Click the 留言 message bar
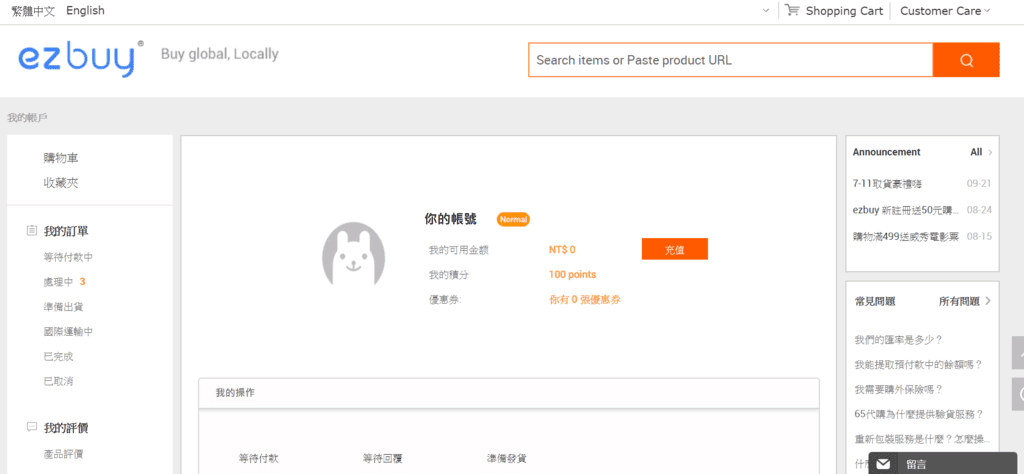Image resolution: width=1024 pixels, height=474 pixels. (x=942, y=464)
